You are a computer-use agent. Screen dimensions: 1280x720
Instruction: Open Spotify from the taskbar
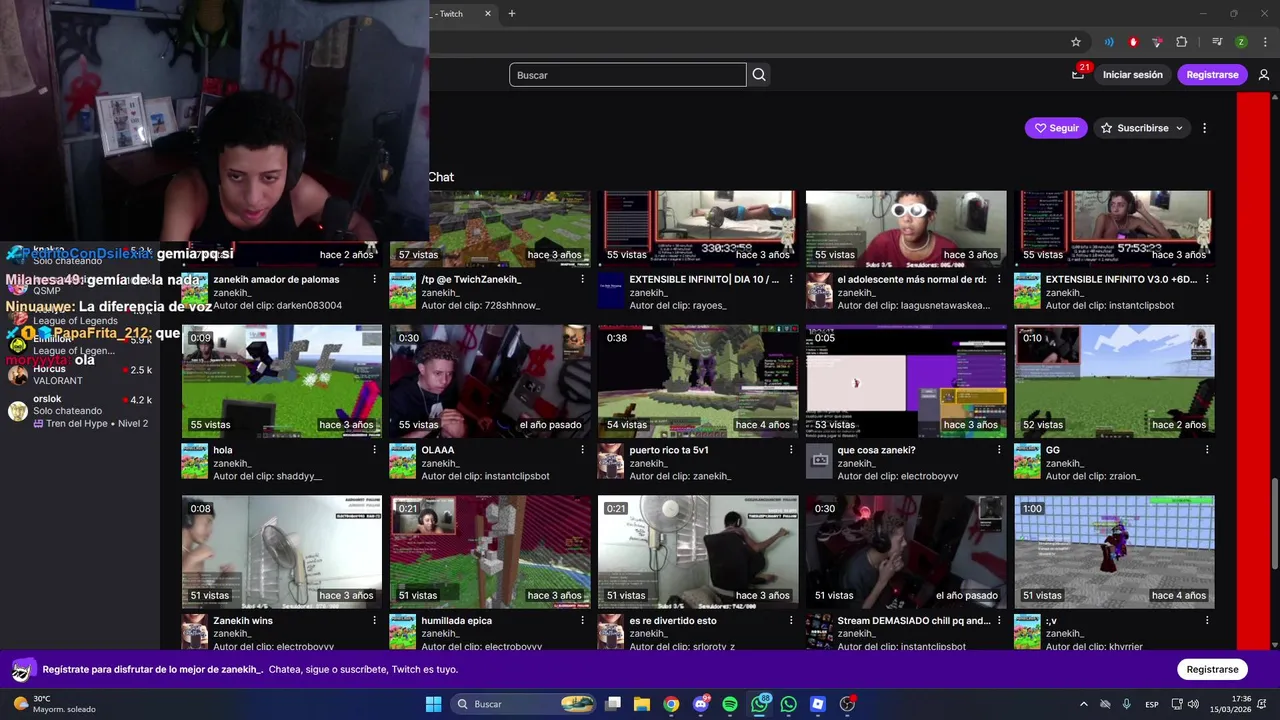click(730, 704)
